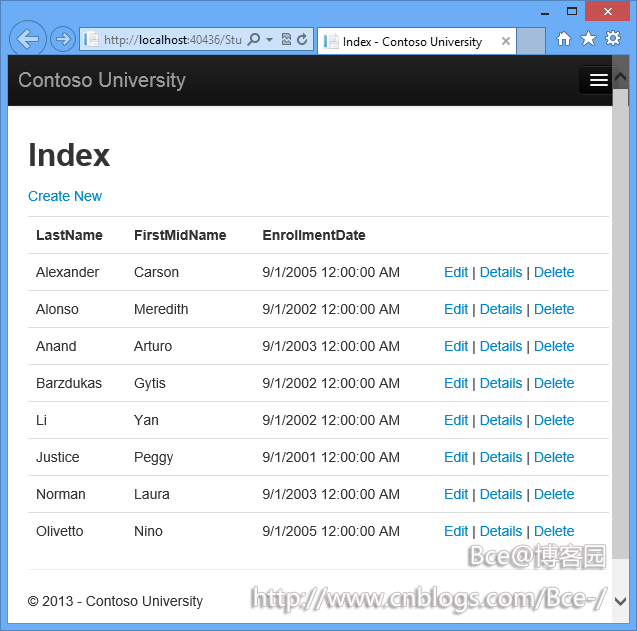This screenshot has width=637, height=631.
Task: Open Details for Norman
Action: 501,494
